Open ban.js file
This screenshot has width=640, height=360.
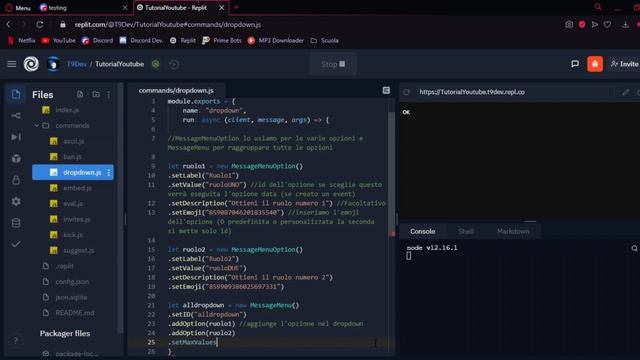pyautogui.click(x=72, y=157)
